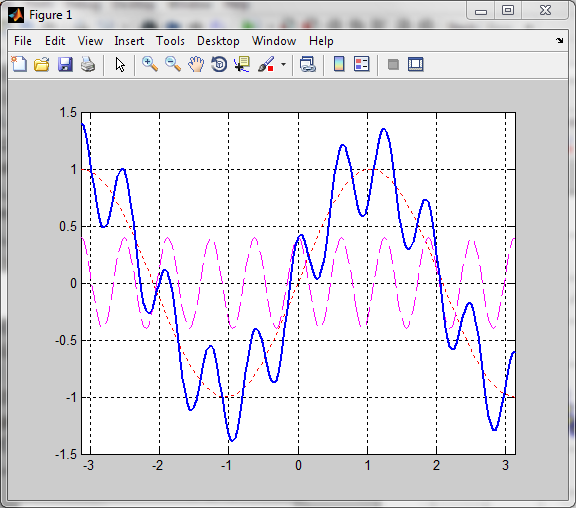Open the Insert menu
576x508 pixels.
[x=129, y=41]
